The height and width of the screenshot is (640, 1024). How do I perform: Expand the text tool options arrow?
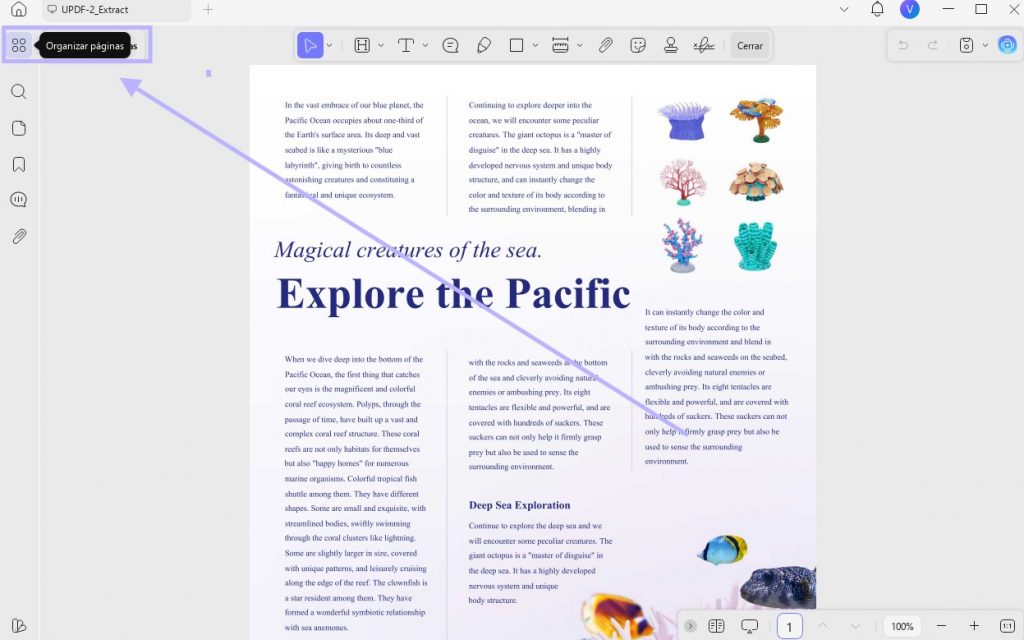coord(425,46)
